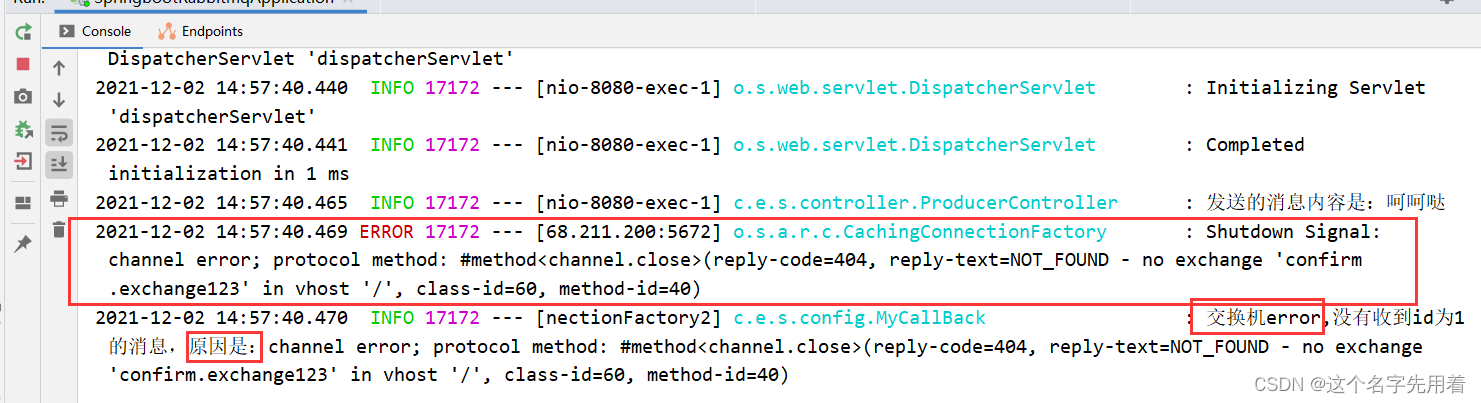The width and height of the screenshot is (1481, 403).
Task: Toggle scroll to end of console
Action: [x=59, y=163]
